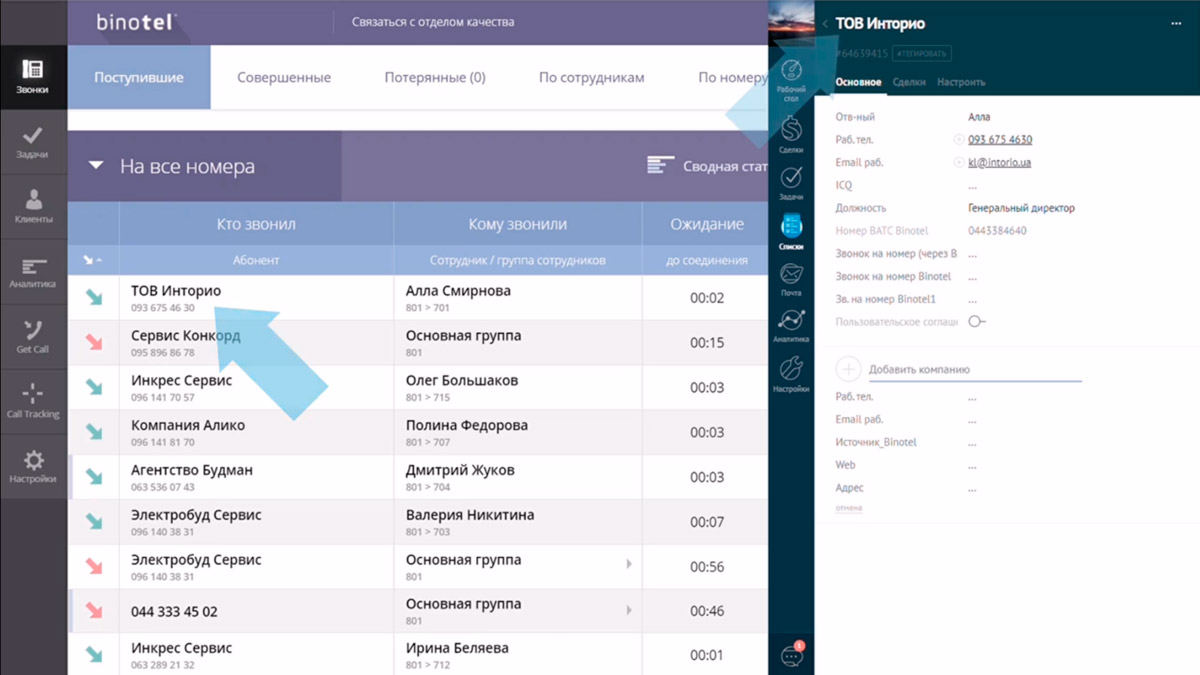The height and width of the screenshot is (675, 1200).
Task: Open Рабочий стол in CRM sidebar
Action: click(x=791, y=81)
